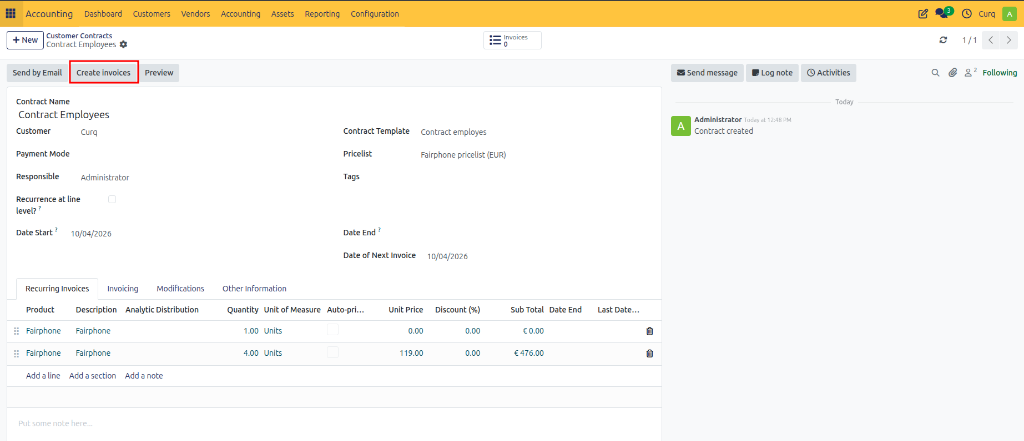Image resolution: width=1024 pixels, height=441 pixels.
Task: Open the Curq company switcher in top bar
Action: point(986,14)
